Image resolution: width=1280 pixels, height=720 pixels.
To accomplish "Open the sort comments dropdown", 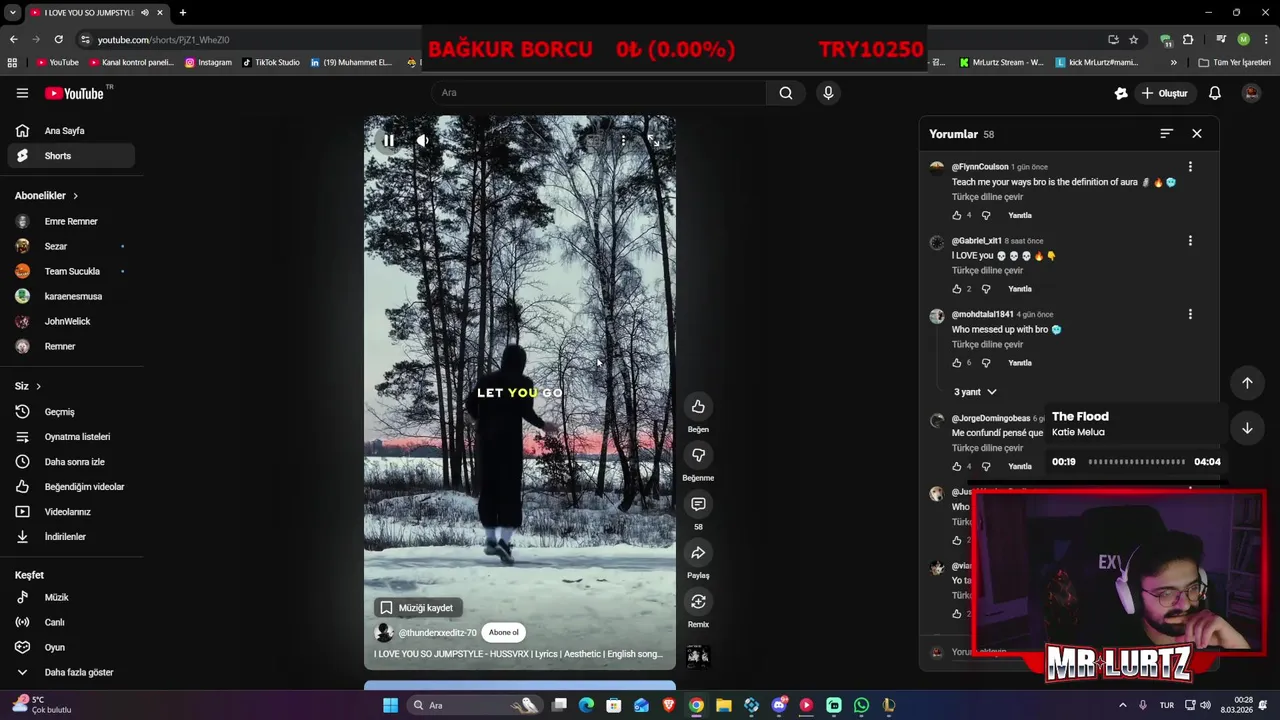I will (1166, 133).
